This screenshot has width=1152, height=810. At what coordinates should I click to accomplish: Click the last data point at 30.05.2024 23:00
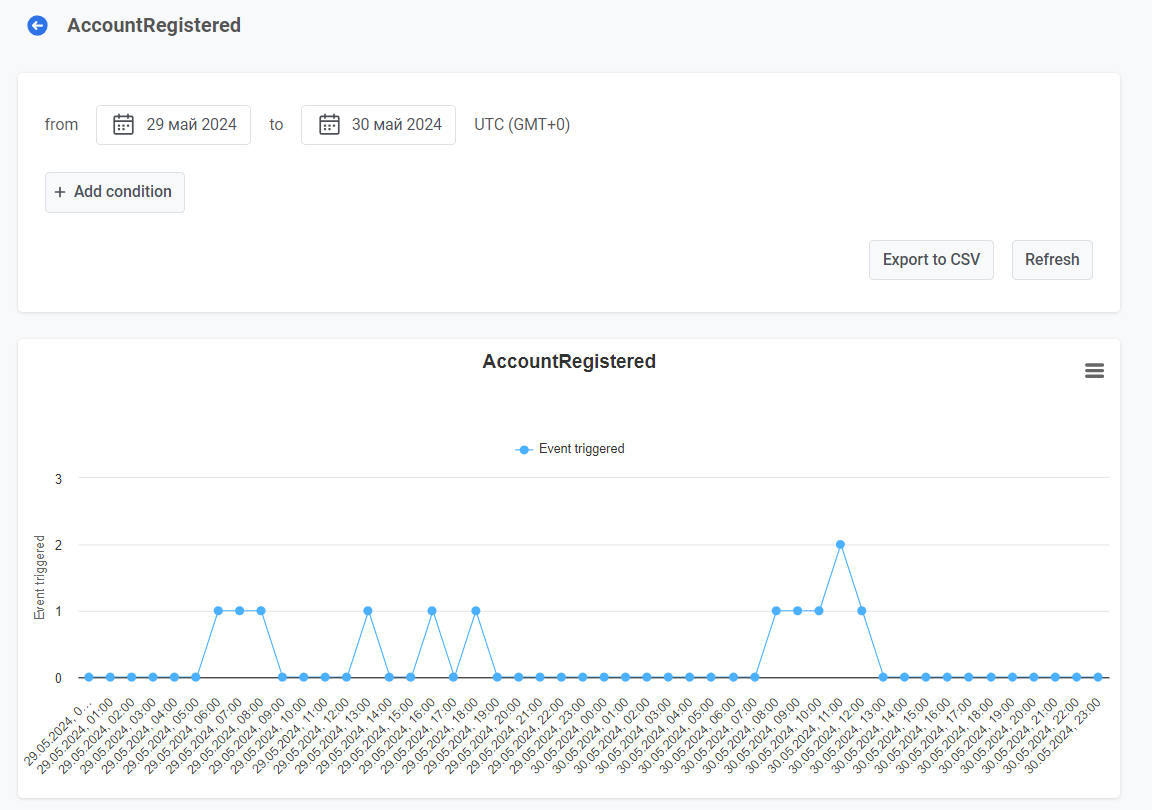(x=1097, y=677)
